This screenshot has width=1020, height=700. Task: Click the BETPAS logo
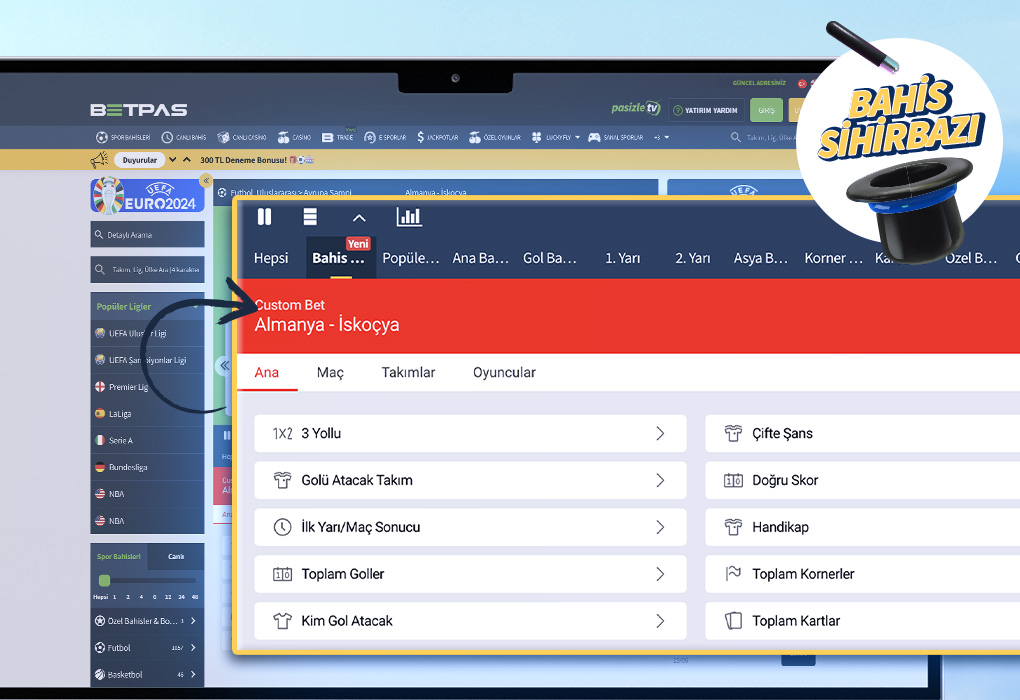139,110
